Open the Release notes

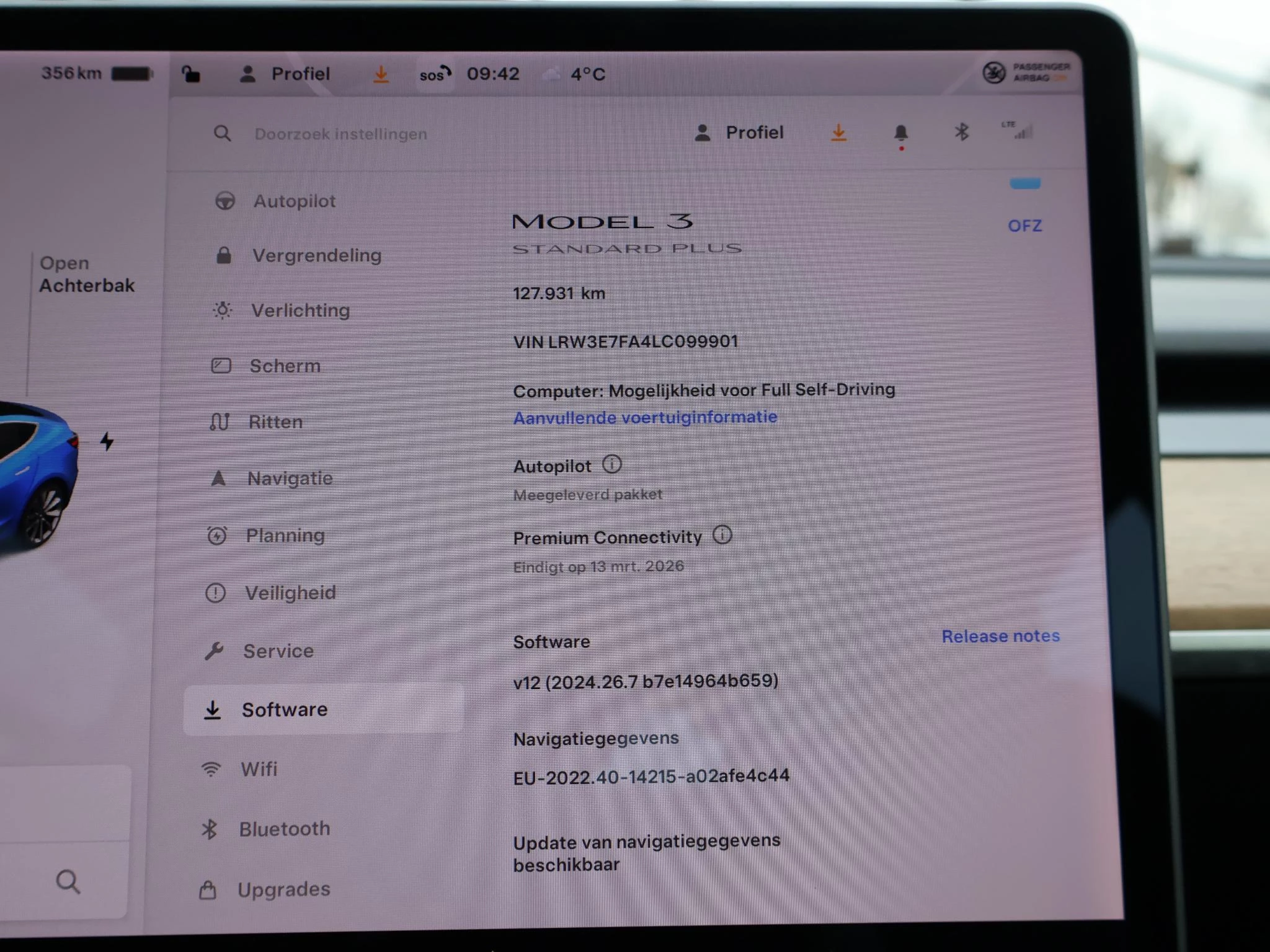1000,636
